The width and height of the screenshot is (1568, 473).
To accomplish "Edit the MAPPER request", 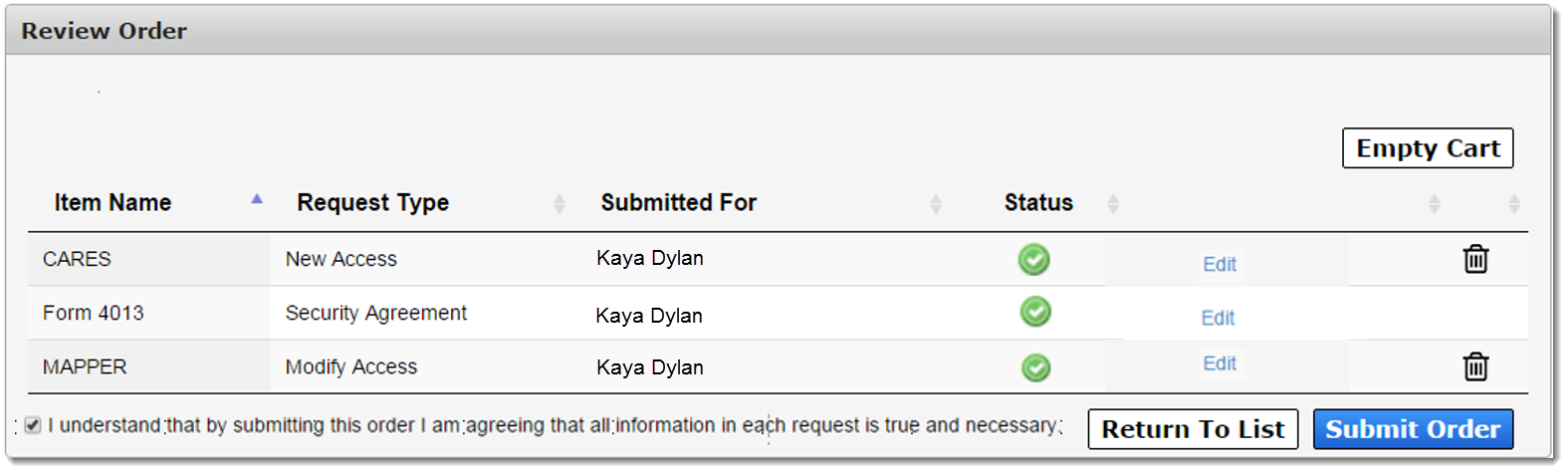I will pos(1220,363).
